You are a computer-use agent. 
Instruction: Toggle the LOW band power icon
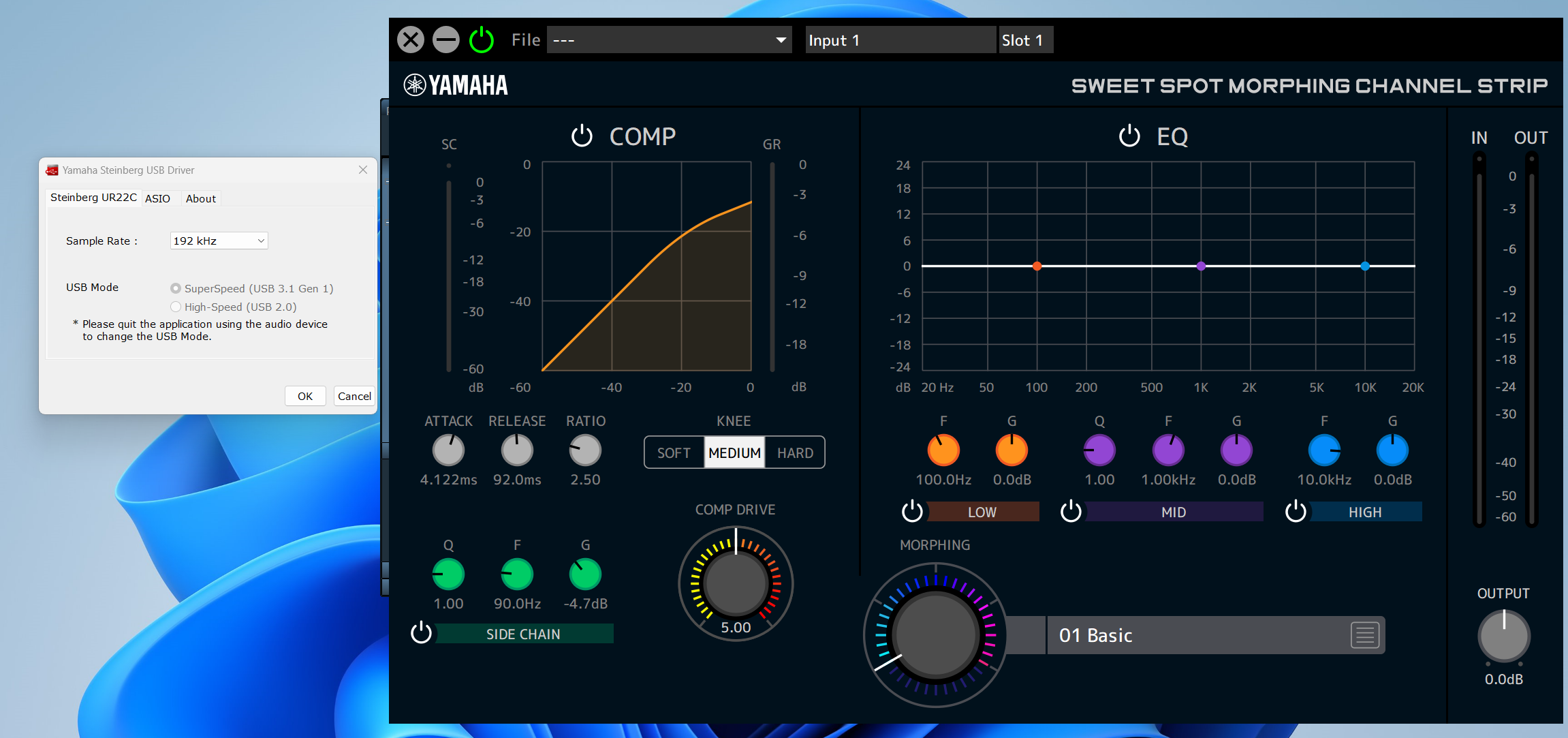(x=912, y=512)
